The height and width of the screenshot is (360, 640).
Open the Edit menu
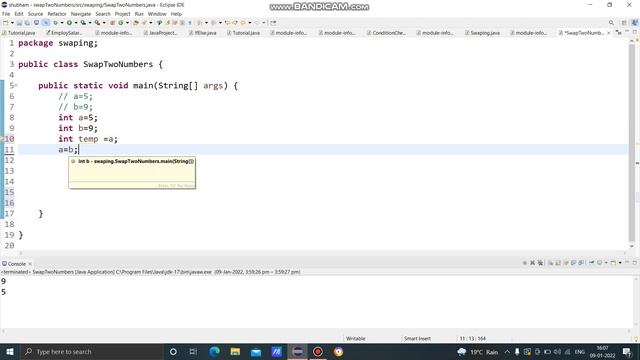19,14
